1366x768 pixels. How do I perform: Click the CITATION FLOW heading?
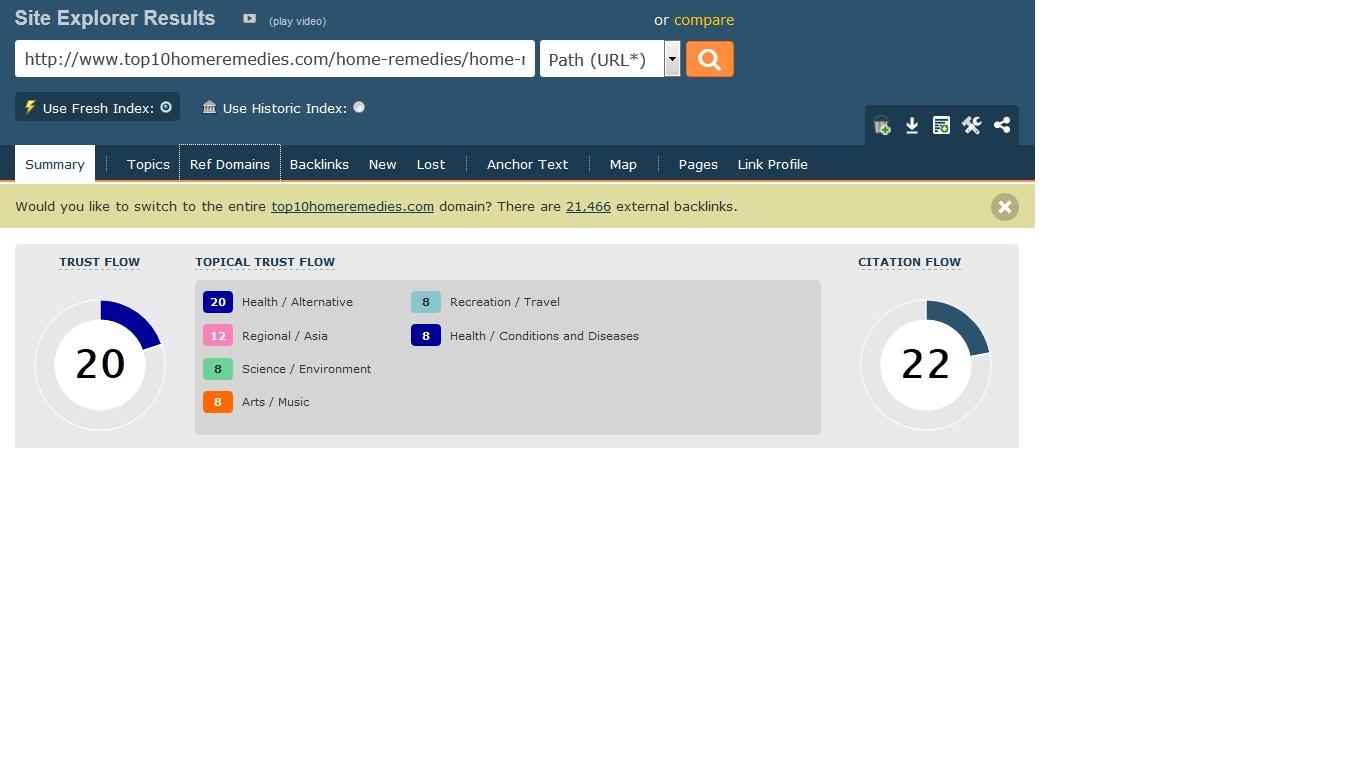[909, 262]
